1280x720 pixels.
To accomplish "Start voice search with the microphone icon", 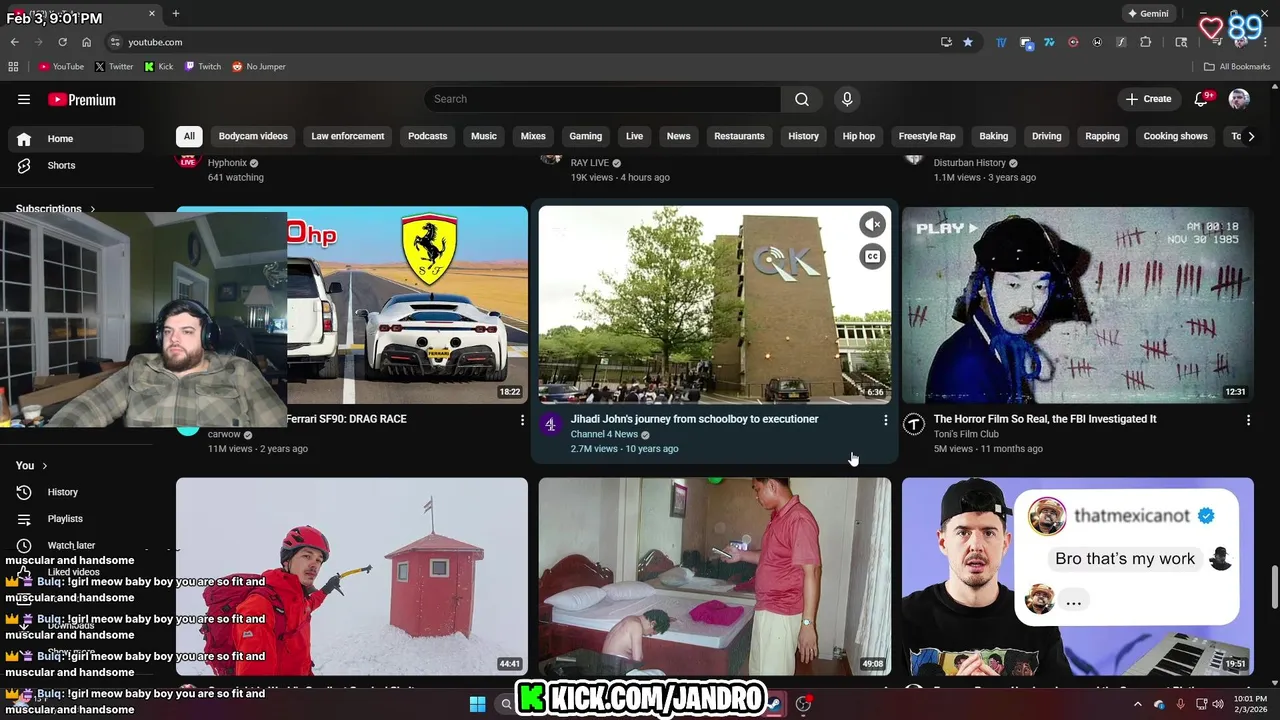I will pyautogui.click(x=847, y=99).
